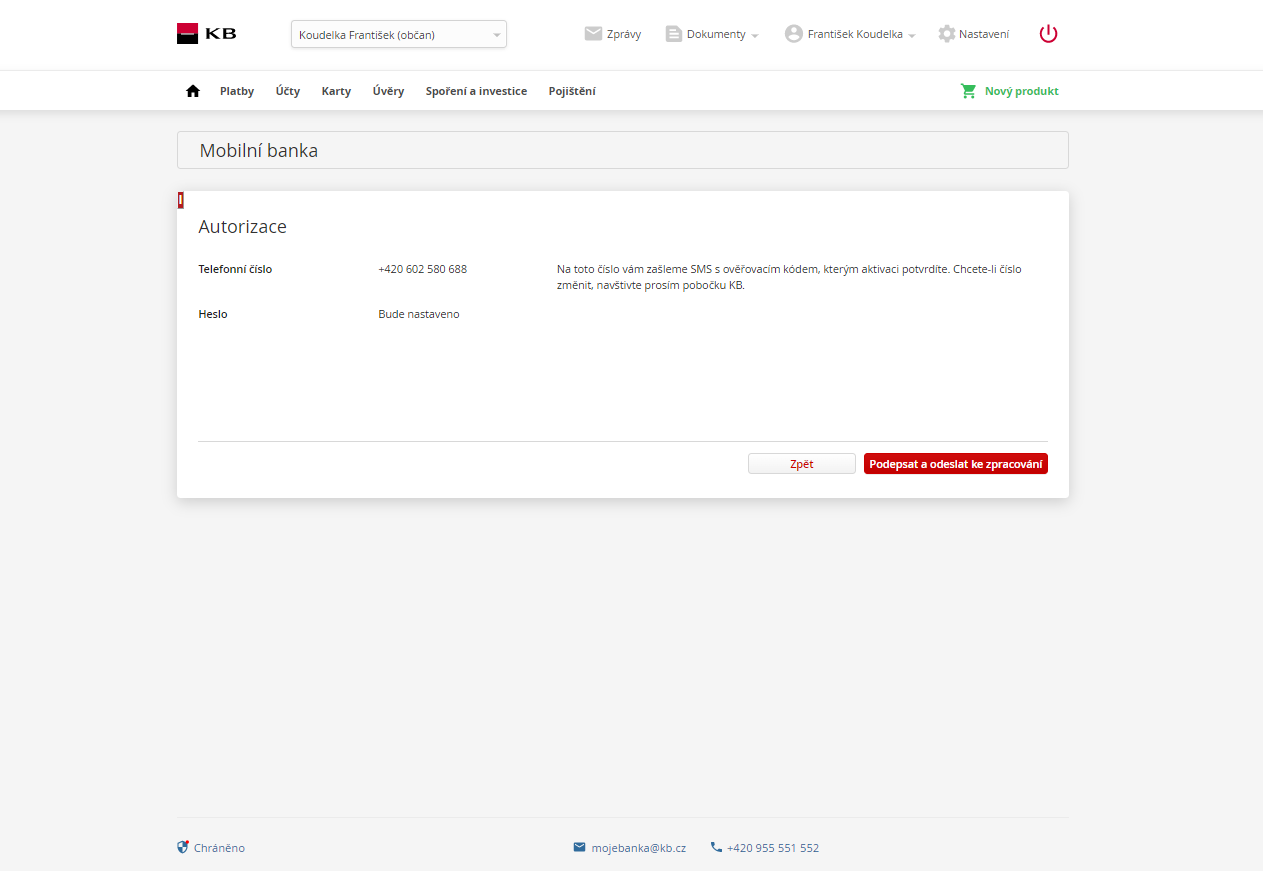Click the red alert marker on panel
Screen dimensions: 1263x871
point(181,200)
